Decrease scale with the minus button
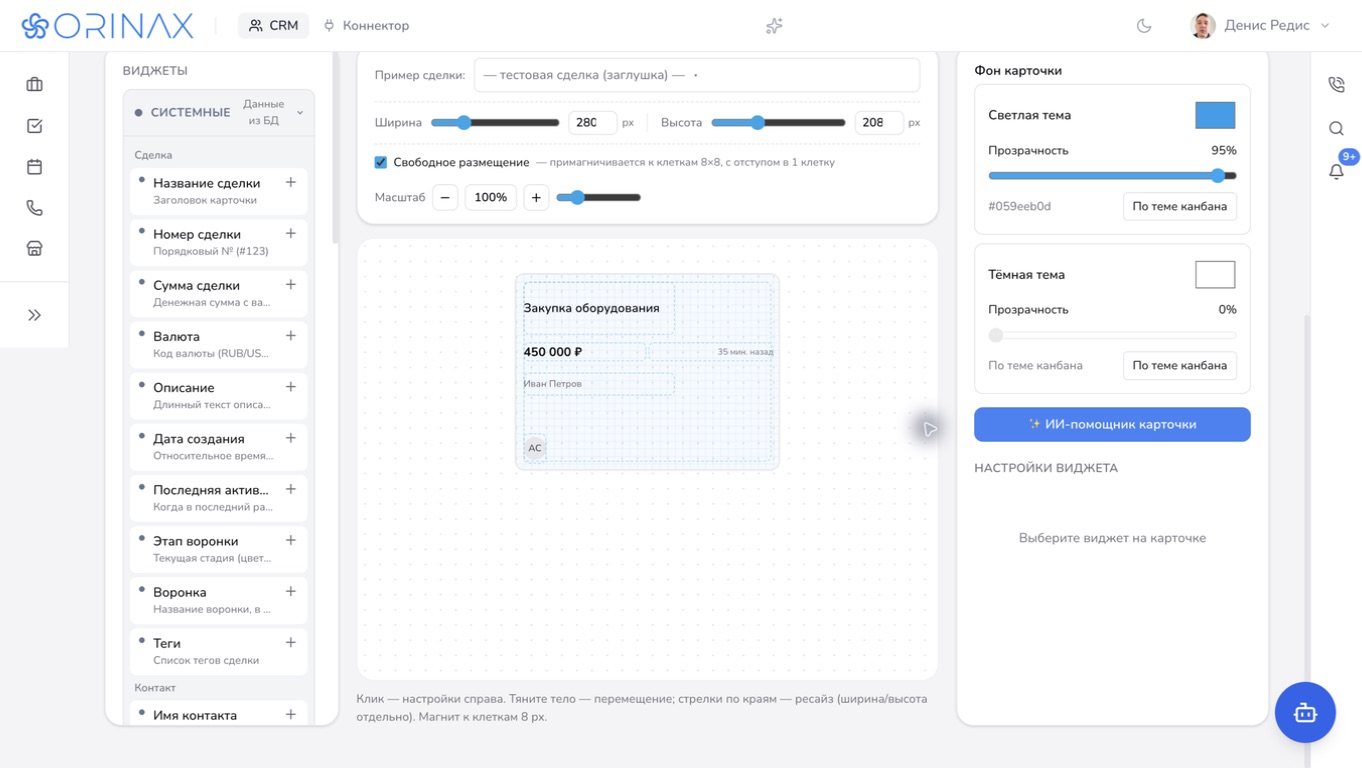 click(x=445, y=197)
